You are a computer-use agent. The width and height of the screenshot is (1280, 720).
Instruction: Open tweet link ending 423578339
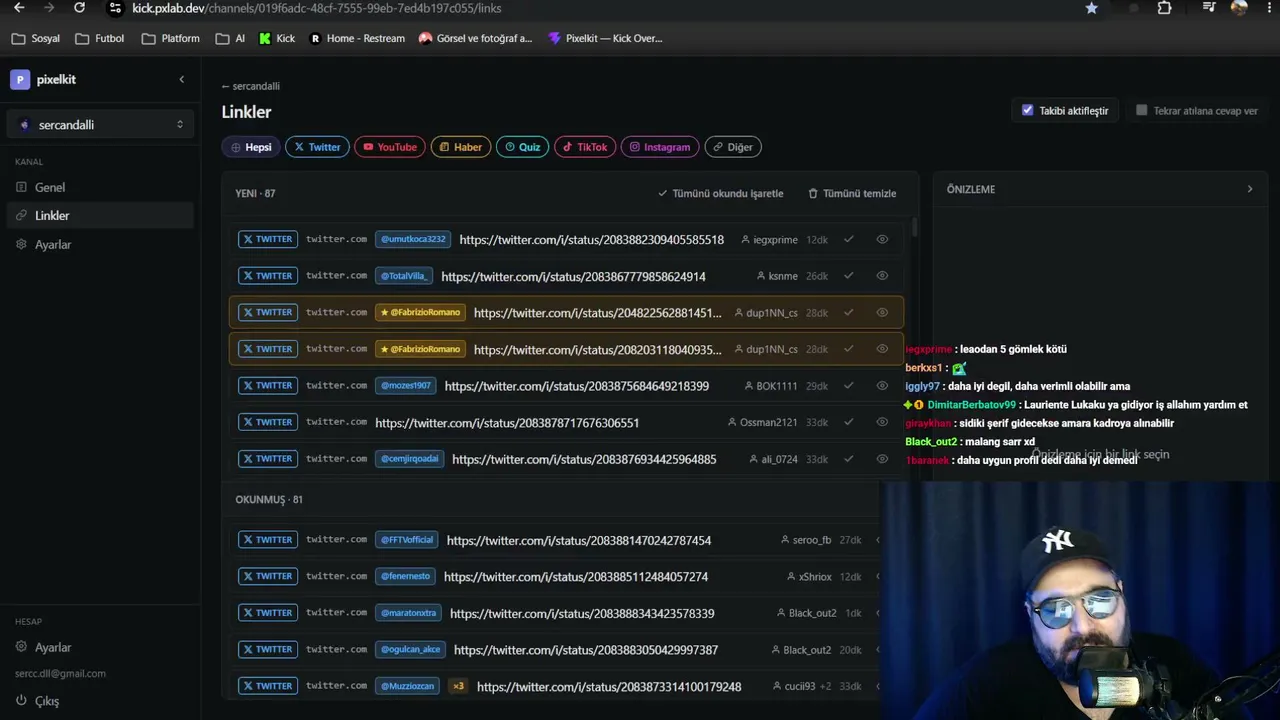click(x=582, y=614)
